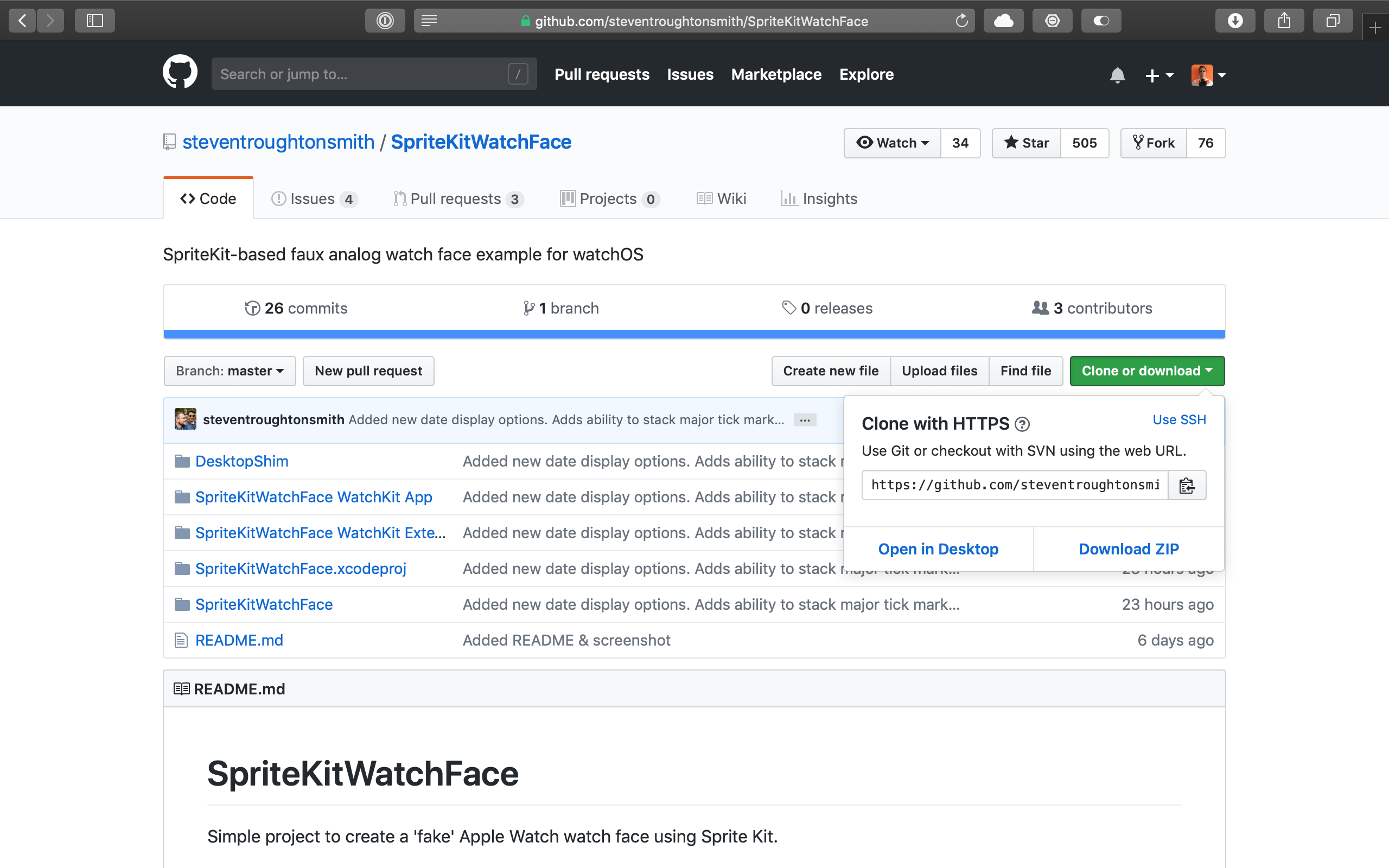Screen dimensions: 1389x868
Task: Open the Projects tab
Action: click(x=609, y=199)
